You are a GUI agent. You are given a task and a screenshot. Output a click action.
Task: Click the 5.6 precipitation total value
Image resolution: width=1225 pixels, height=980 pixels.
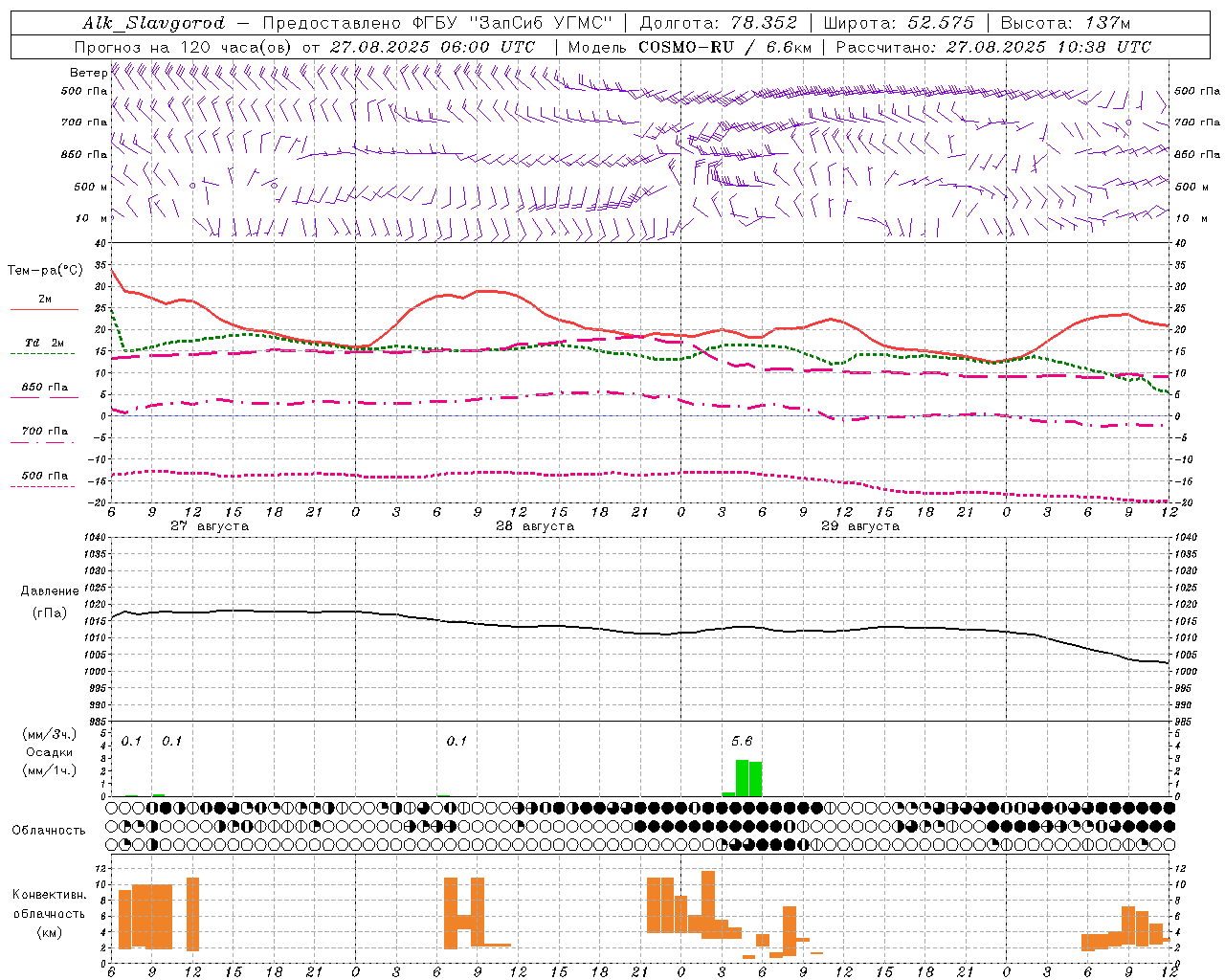click(742, 741)
